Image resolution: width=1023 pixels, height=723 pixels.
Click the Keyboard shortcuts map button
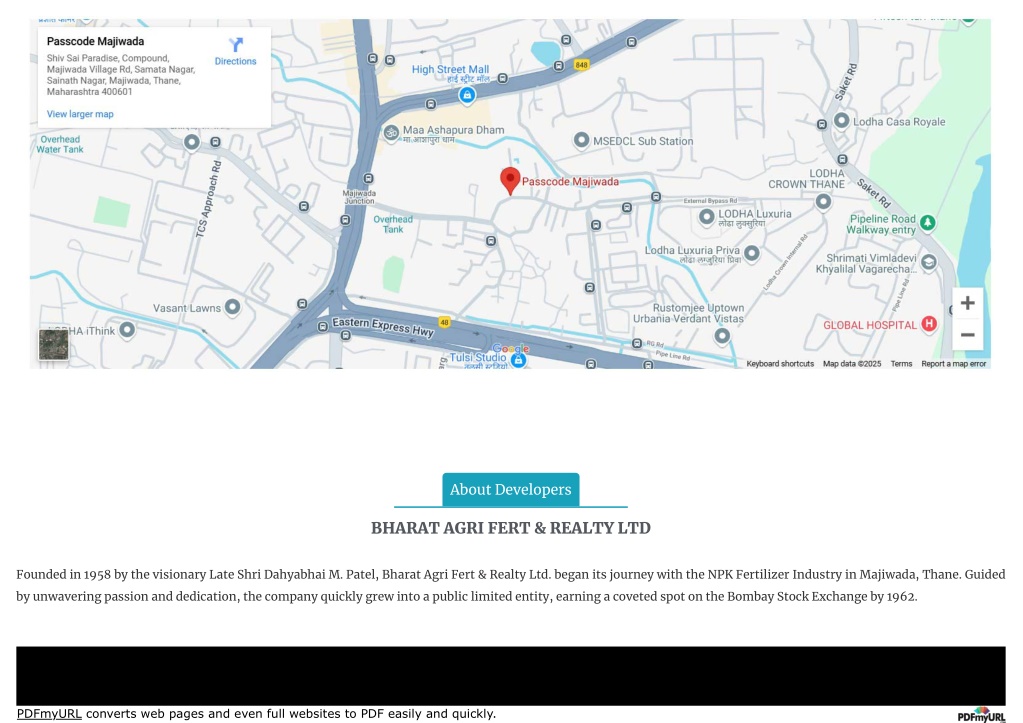pyautogui.click(x=780, y=364)
